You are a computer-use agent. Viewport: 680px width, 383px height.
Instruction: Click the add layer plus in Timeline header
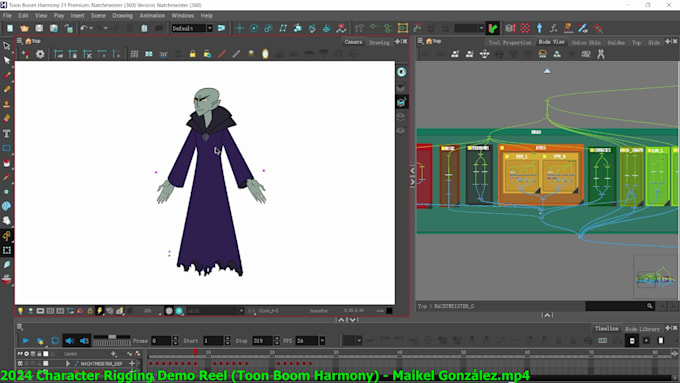click(114, 354)
